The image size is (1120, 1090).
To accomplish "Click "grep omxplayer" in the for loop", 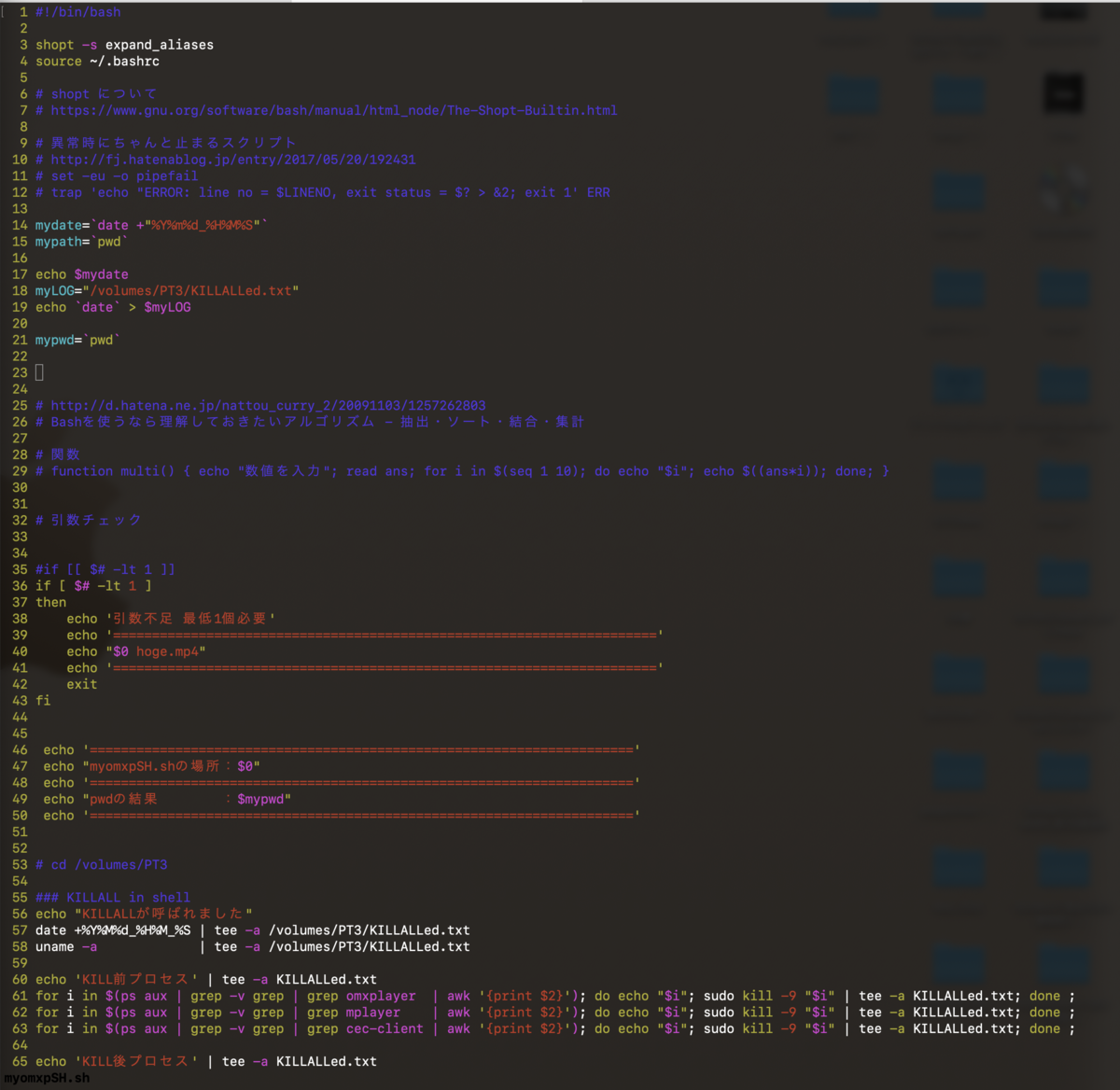I will (x=361, y=997).
